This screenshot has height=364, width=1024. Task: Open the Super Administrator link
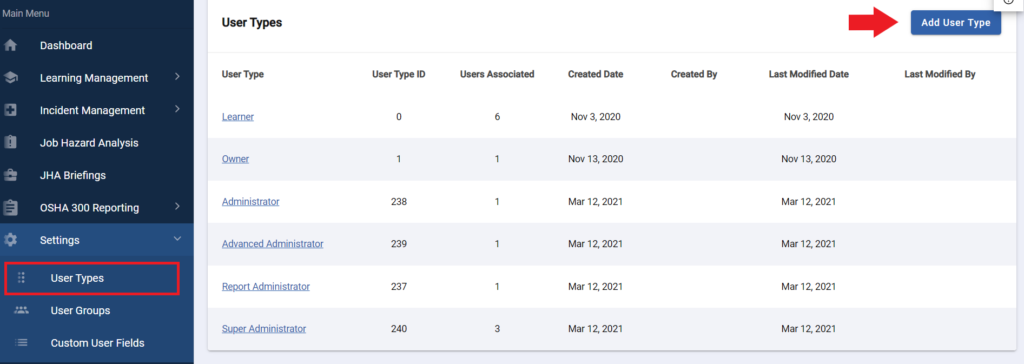[264, 329]
